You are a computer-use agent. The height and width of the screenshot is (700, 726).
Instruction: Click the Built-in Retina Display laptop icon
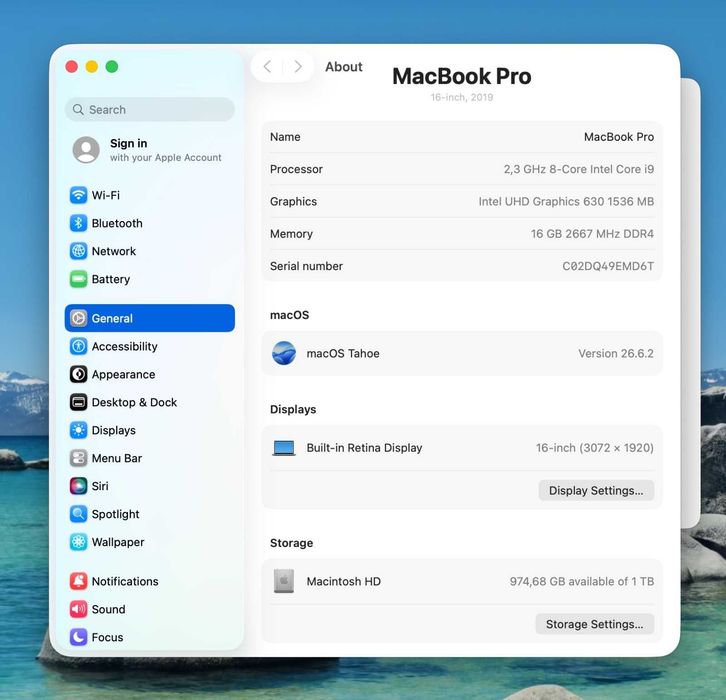pos(284,448)
